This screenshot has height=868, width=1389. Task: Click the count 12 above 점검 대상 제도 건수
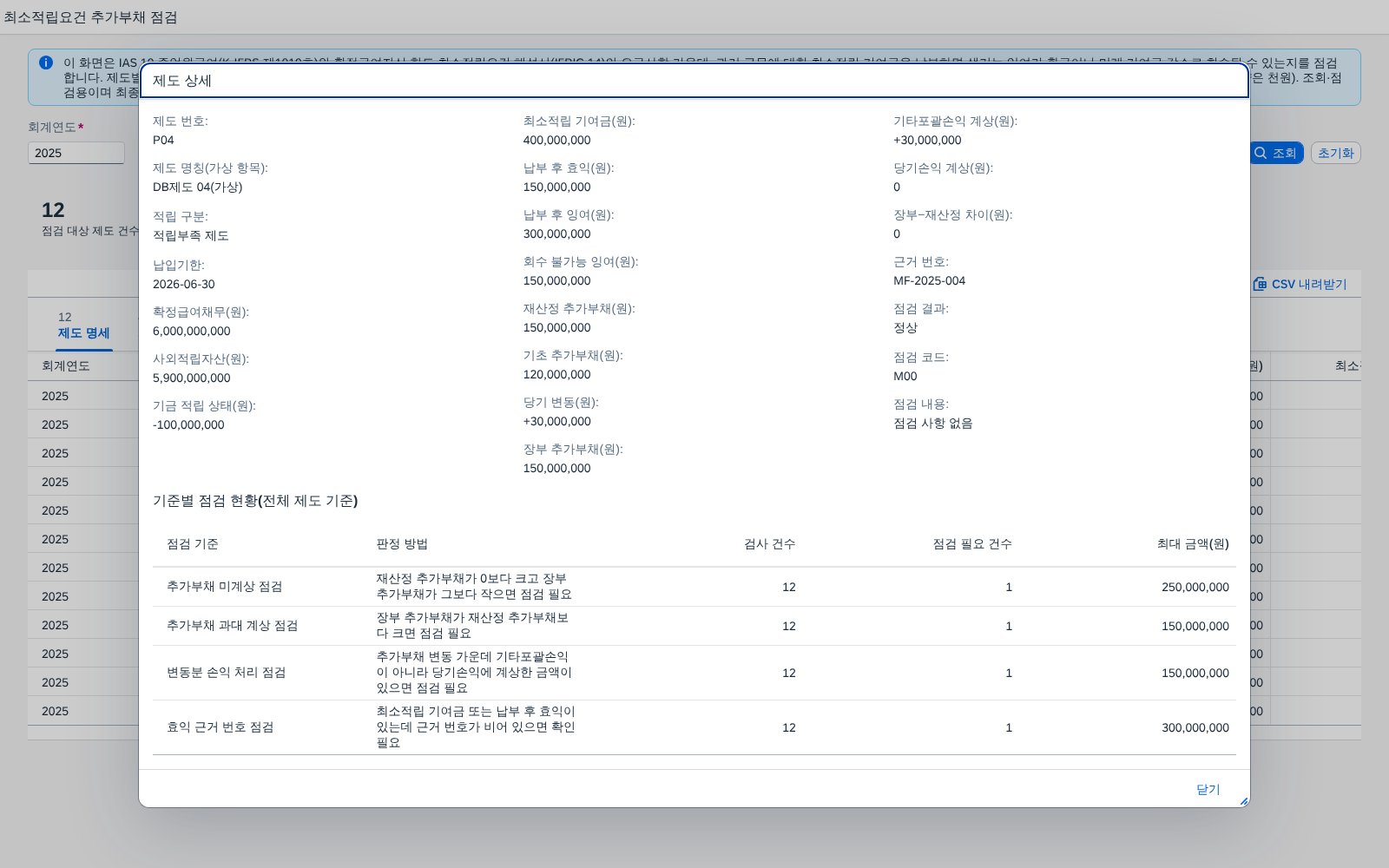click(x=53, y=210)
